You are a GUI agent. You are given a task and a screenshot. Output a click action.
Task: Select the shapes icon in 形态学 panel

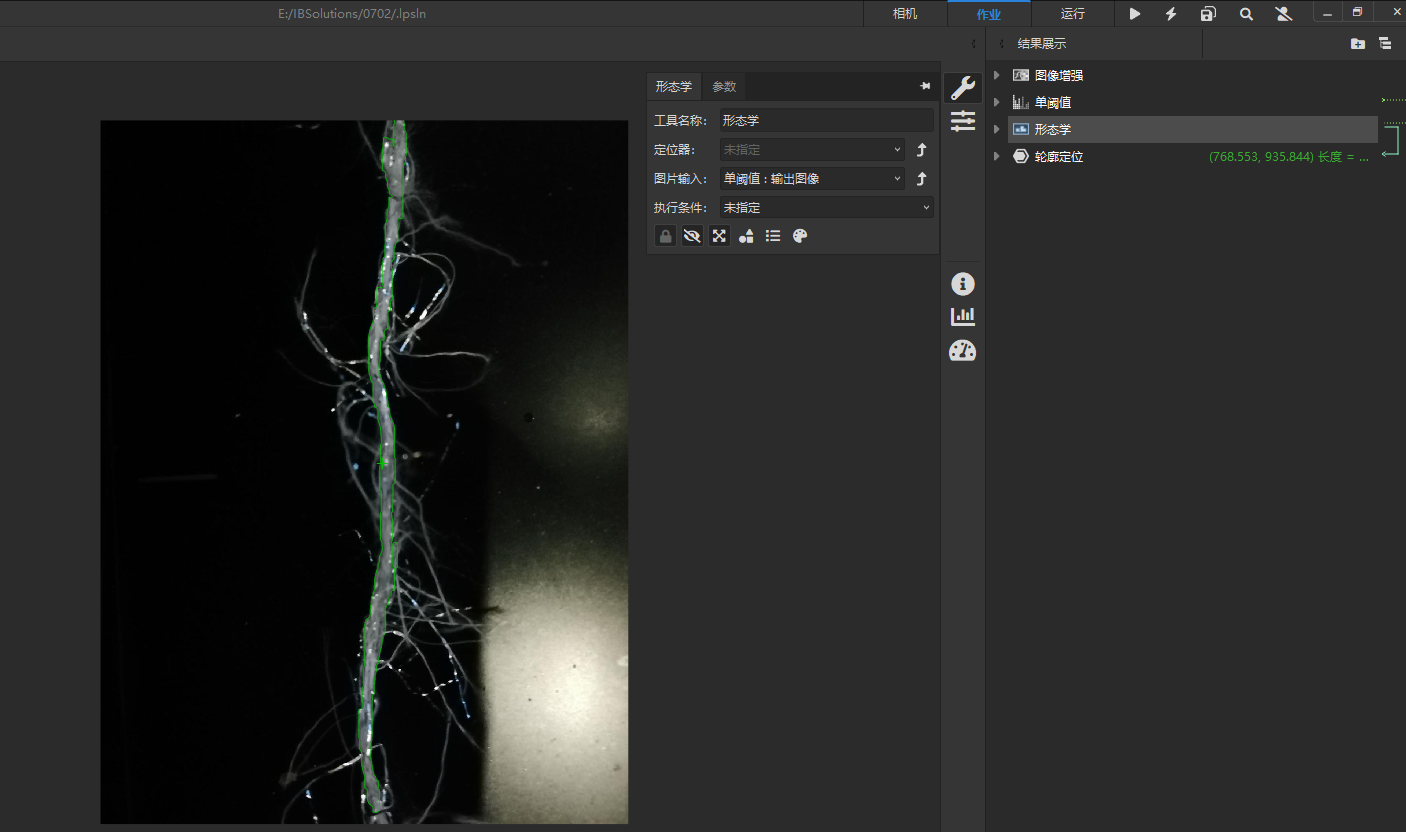pyautogui.click(x=746, y=235)
